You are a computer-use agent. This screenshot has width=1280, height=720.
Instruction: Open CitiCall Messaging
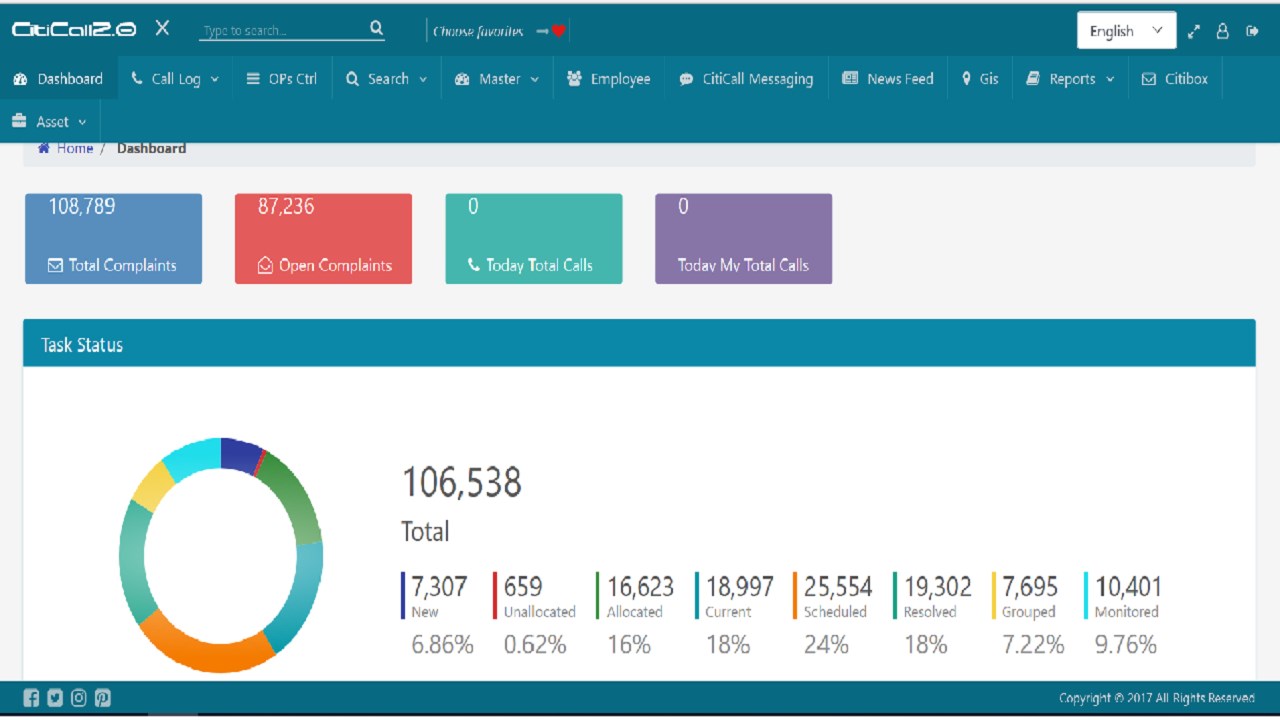tap(746, 79)
